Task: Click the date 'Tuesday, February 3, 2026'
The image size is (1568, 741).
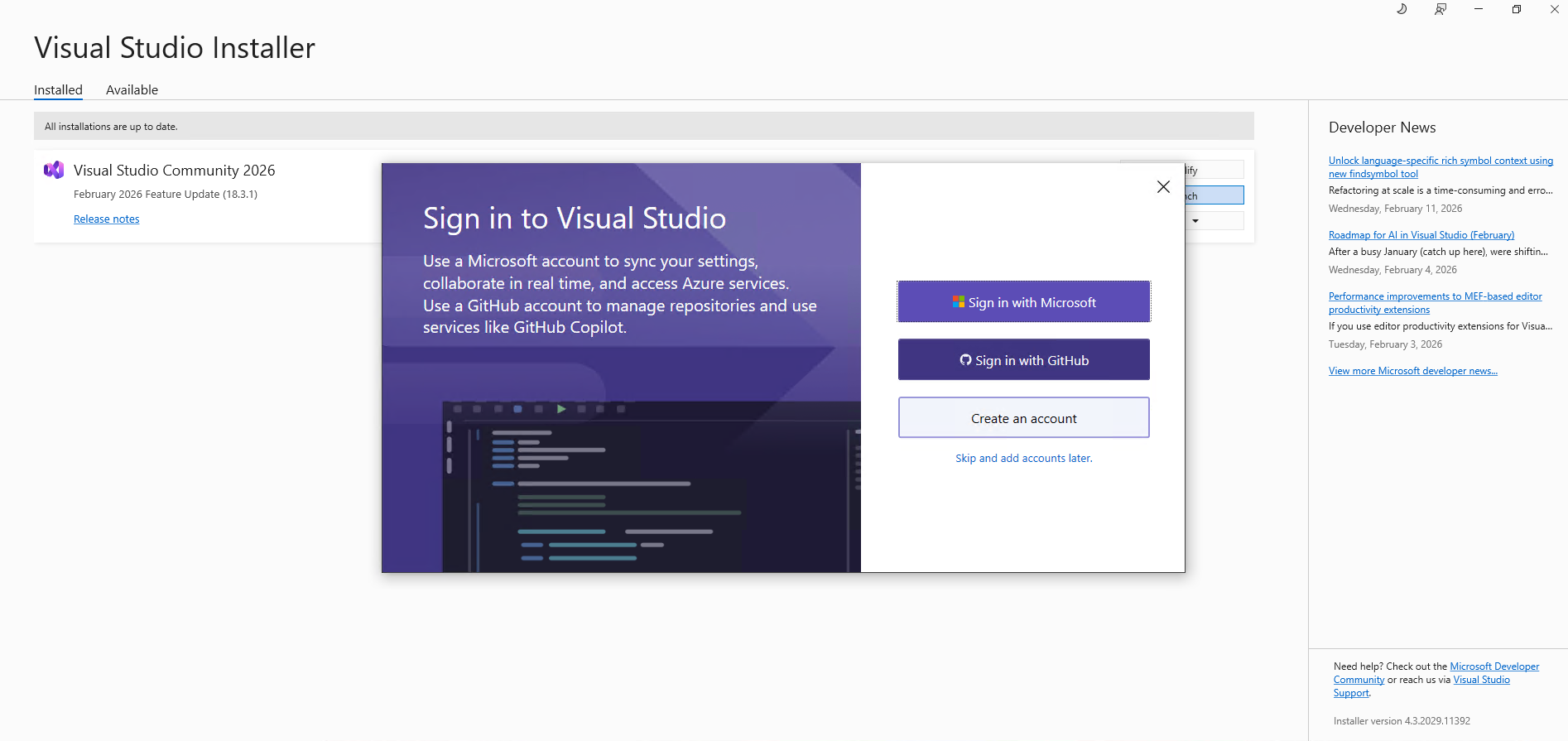Action: 1386,344
